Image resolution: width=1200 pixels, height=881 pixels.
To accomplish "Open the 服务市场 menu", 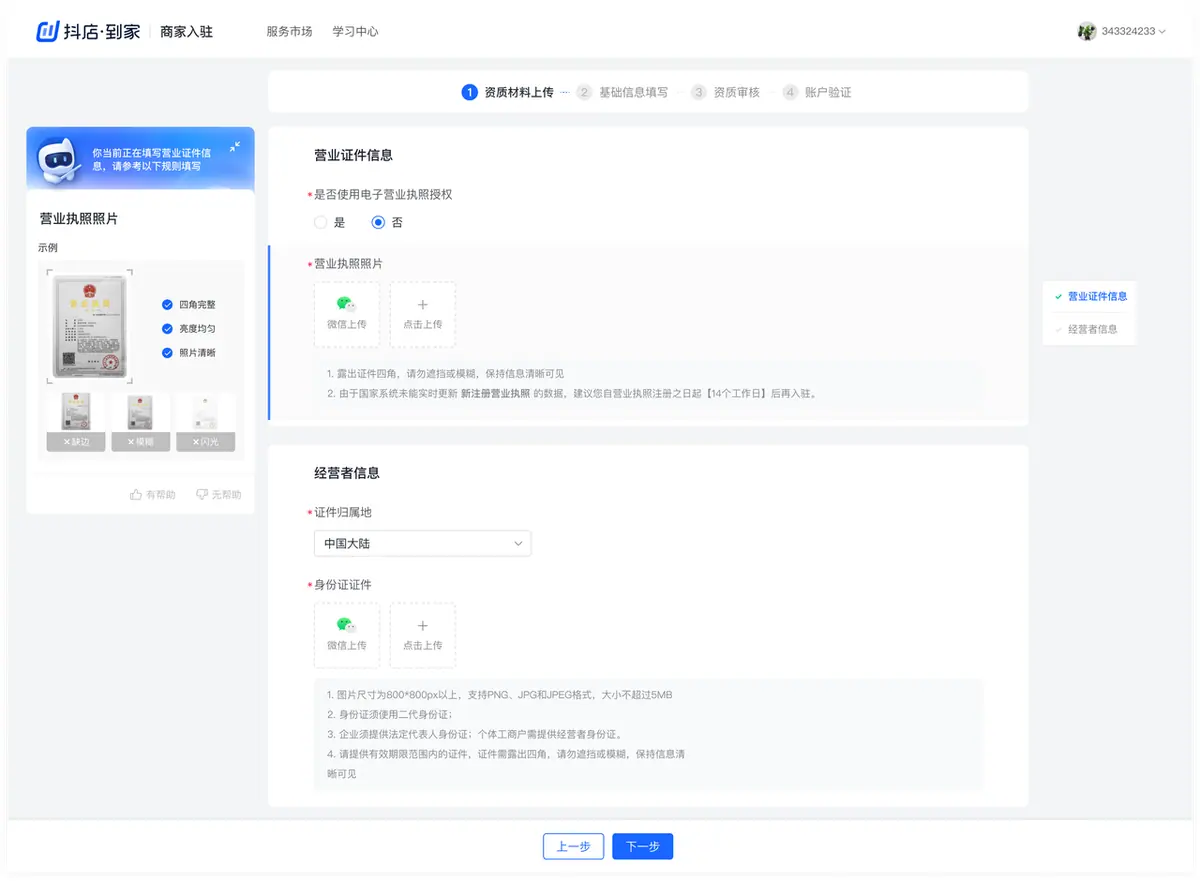I will (289, 32).
